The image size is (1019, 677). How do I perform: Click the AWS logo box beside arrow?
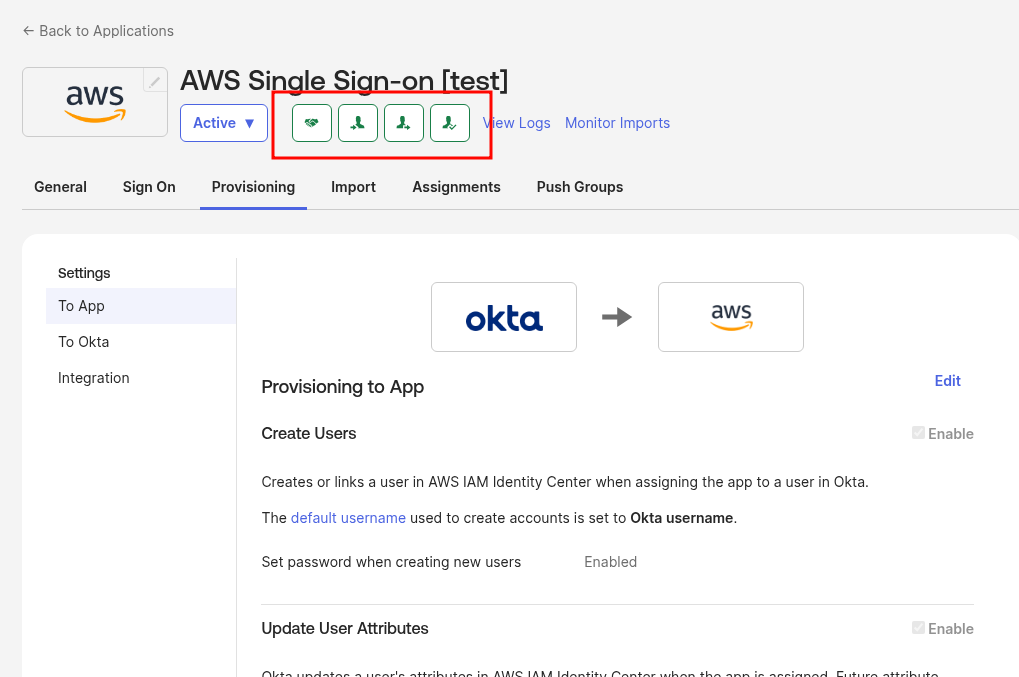point(731,317)
